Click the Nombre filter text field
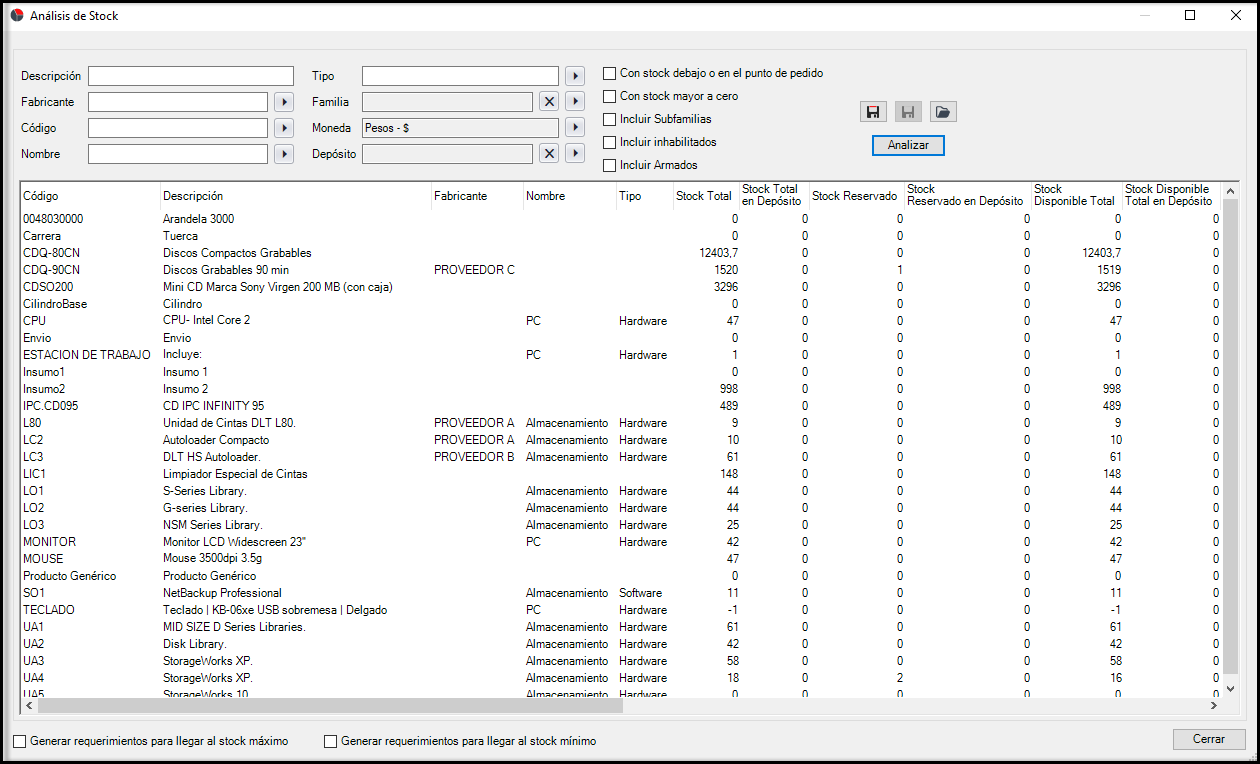Viewport: 1260px width, 764px height. point(178,154)
